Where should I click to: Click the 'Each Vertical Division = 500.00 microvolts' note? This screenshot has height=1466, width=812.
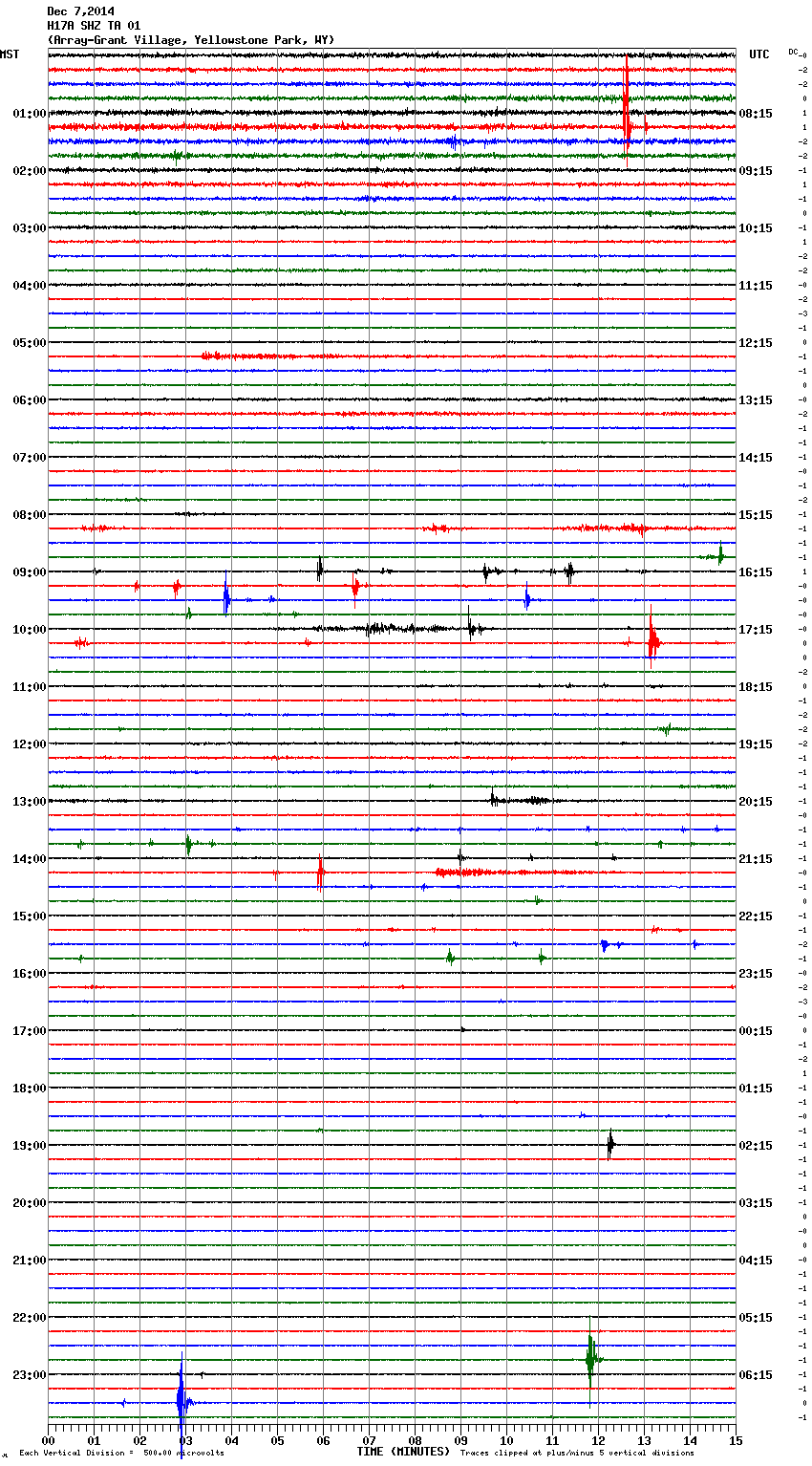pos(121,1453)
